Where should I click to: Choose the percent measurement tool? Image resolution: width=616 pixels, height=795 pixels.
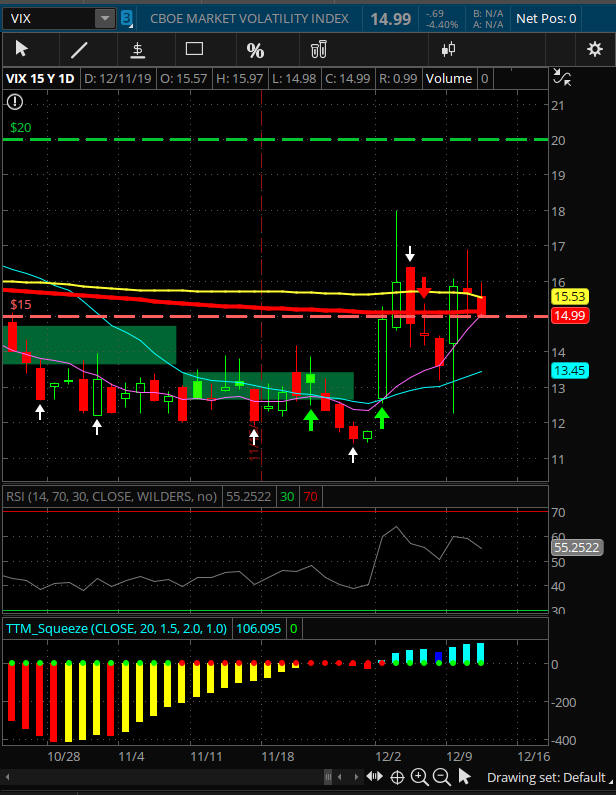click(255, 49)
